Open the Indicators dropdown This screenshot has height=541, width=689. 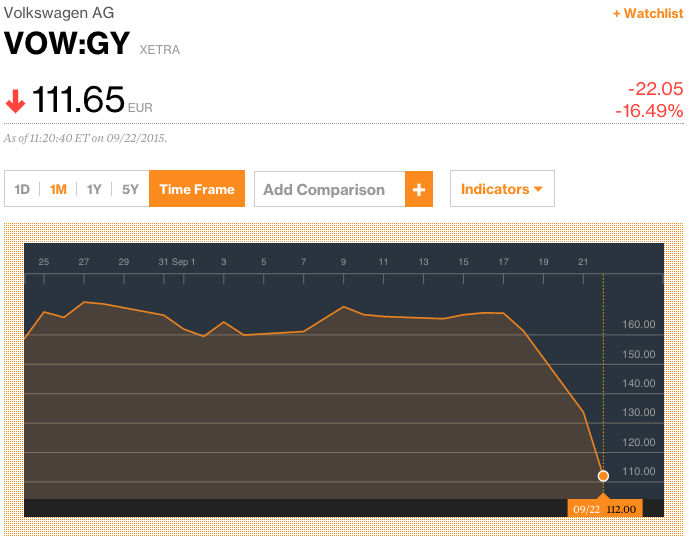pos(502,189)
